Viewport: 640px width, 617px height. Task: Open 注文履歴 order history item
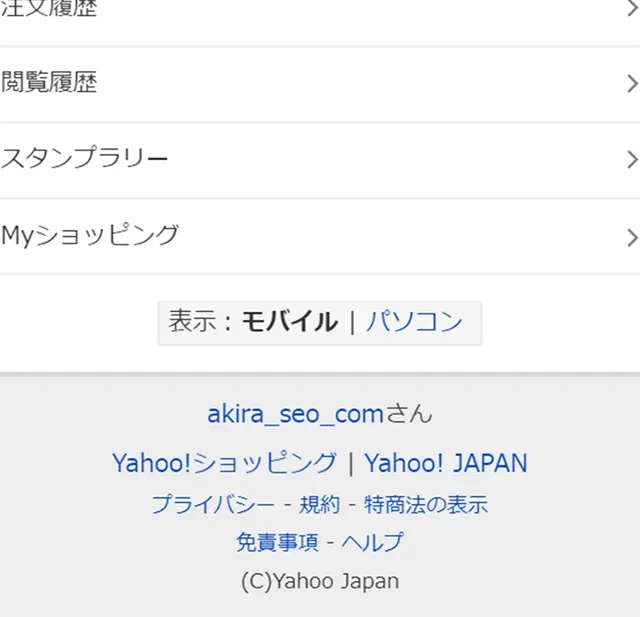click(320, 23)
